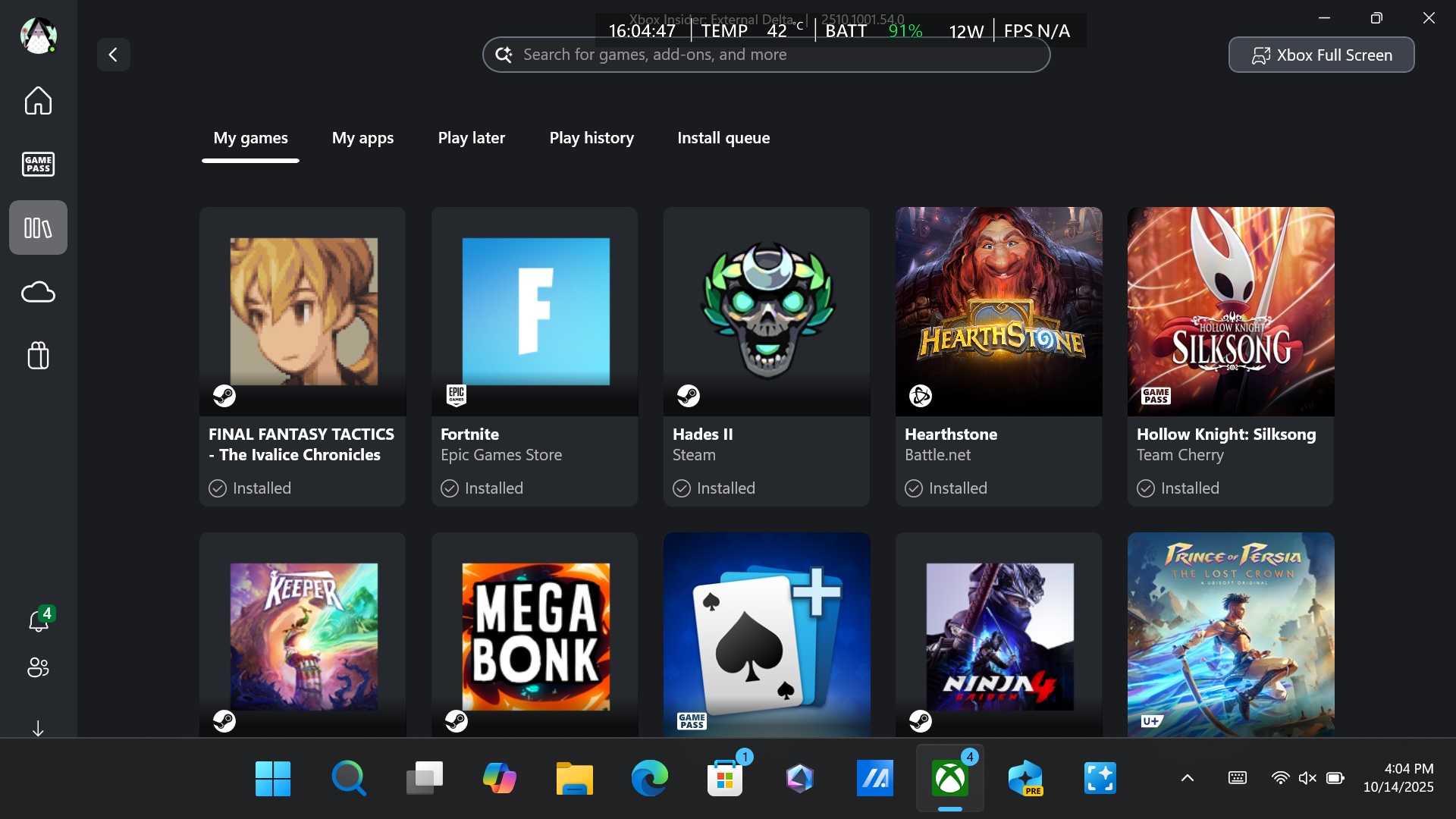Expand sidebar with the down arrow
The width and height of the screenshot is (1456, 819).
(38, 729)
